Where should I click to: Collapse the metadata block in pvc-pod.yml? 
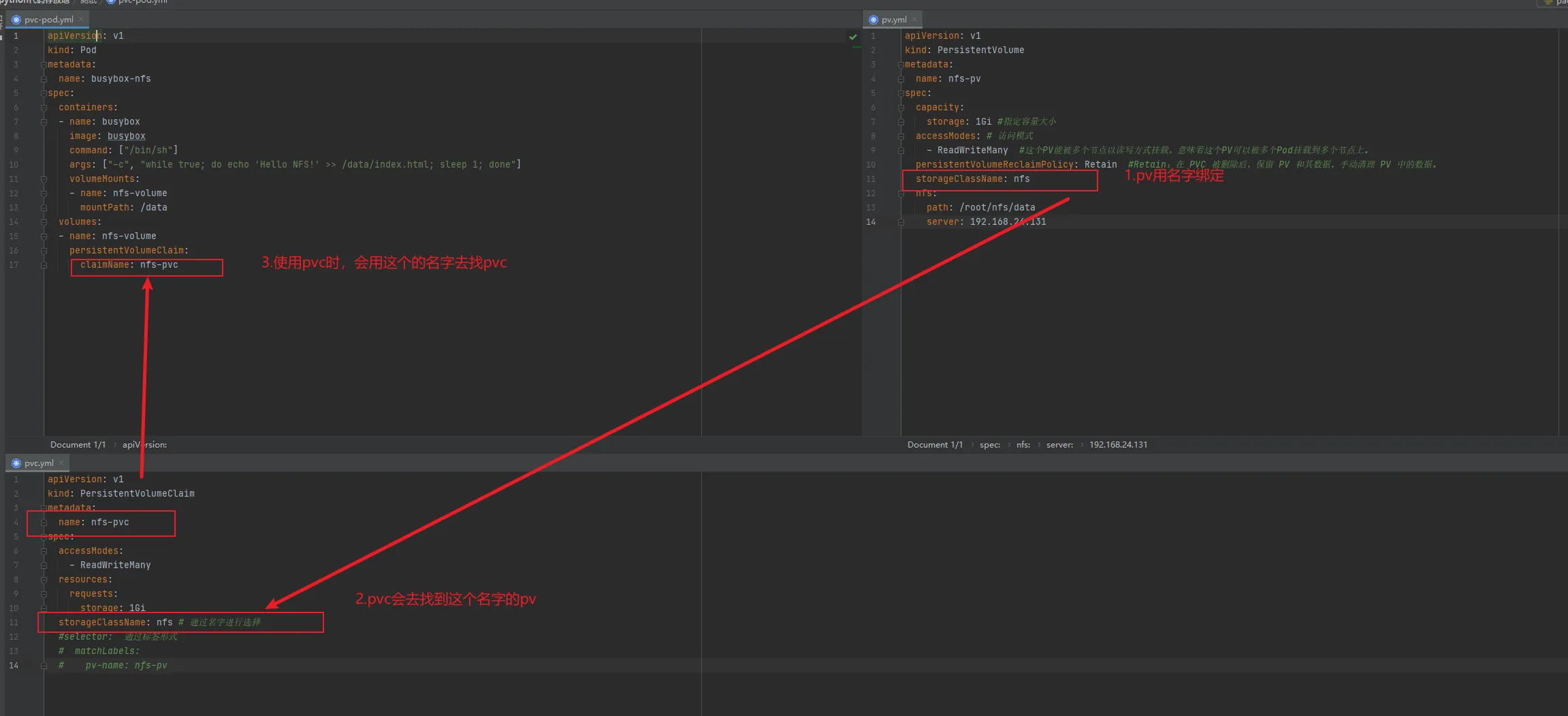click(44, 65)
